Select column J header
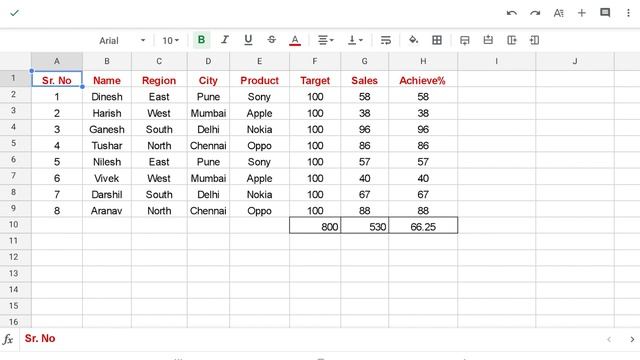 575,61
